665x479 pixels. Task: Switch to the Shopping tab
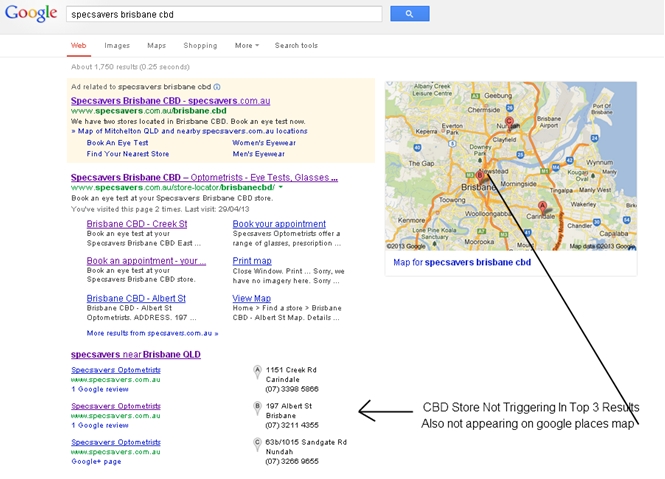pyautogui.click(x=200, y=45)
